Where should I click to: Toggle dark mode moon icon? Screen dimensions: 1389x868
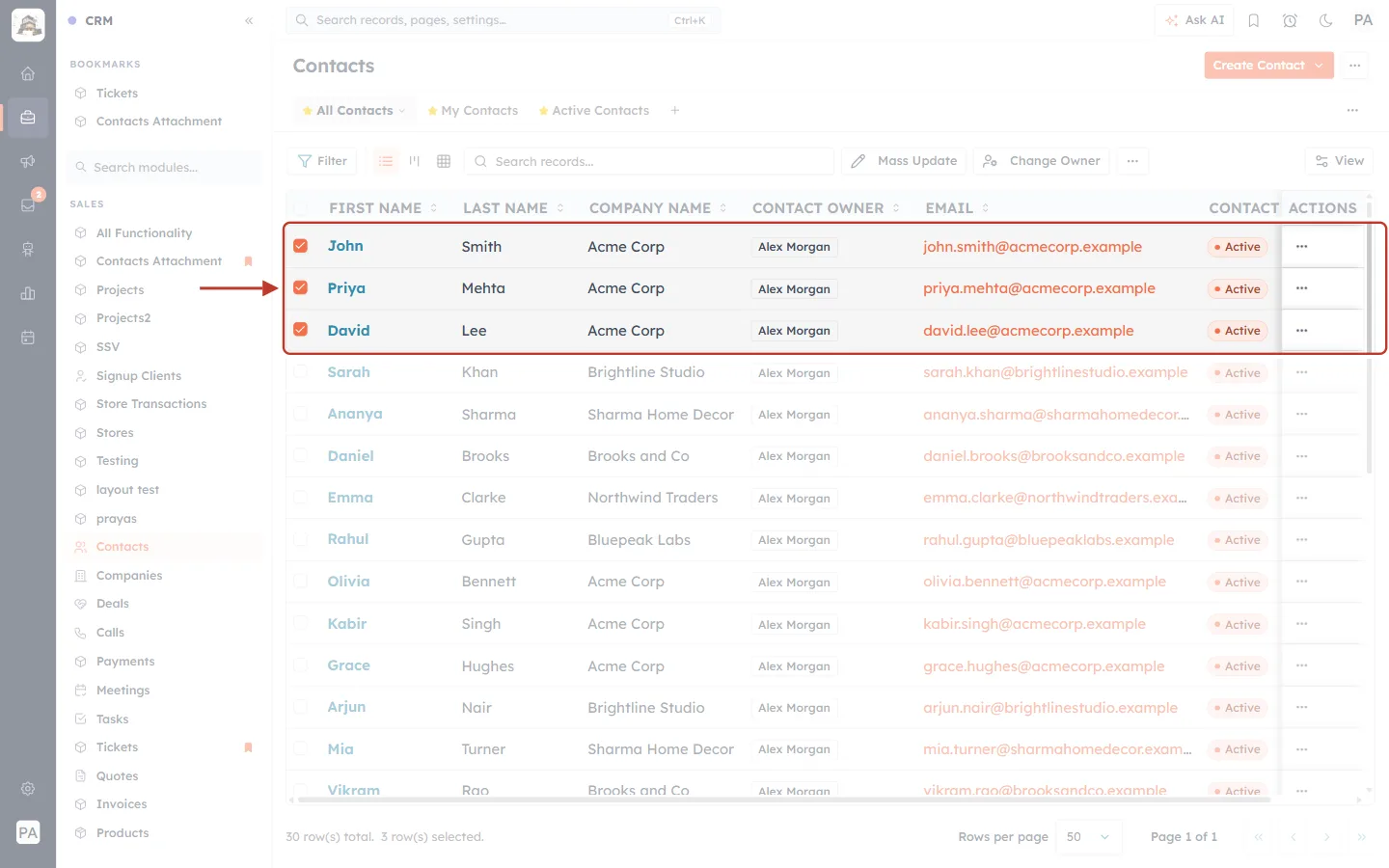1325,20
